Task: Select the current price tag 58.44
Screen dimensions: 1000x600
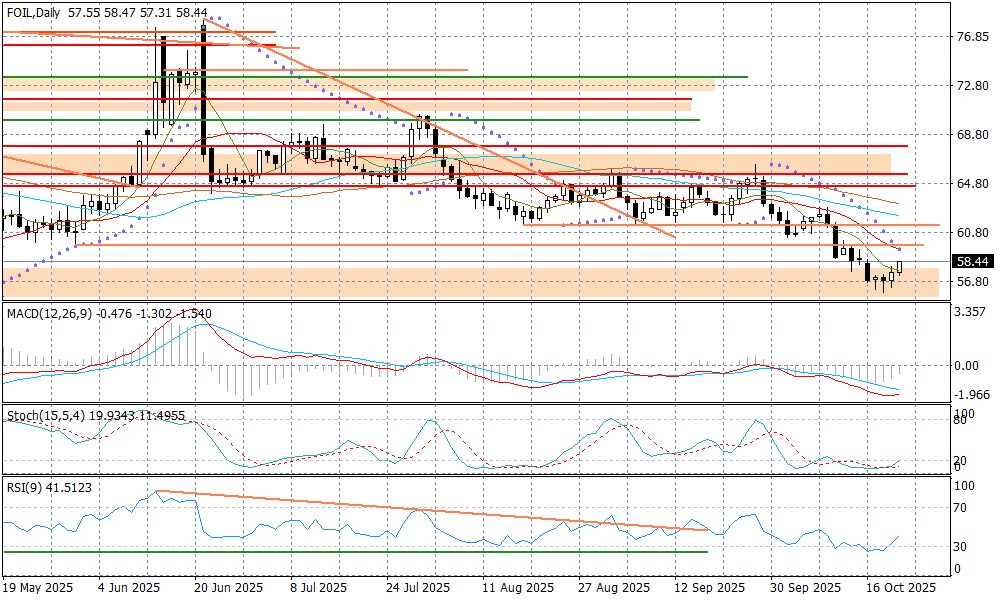Action: 972,261
